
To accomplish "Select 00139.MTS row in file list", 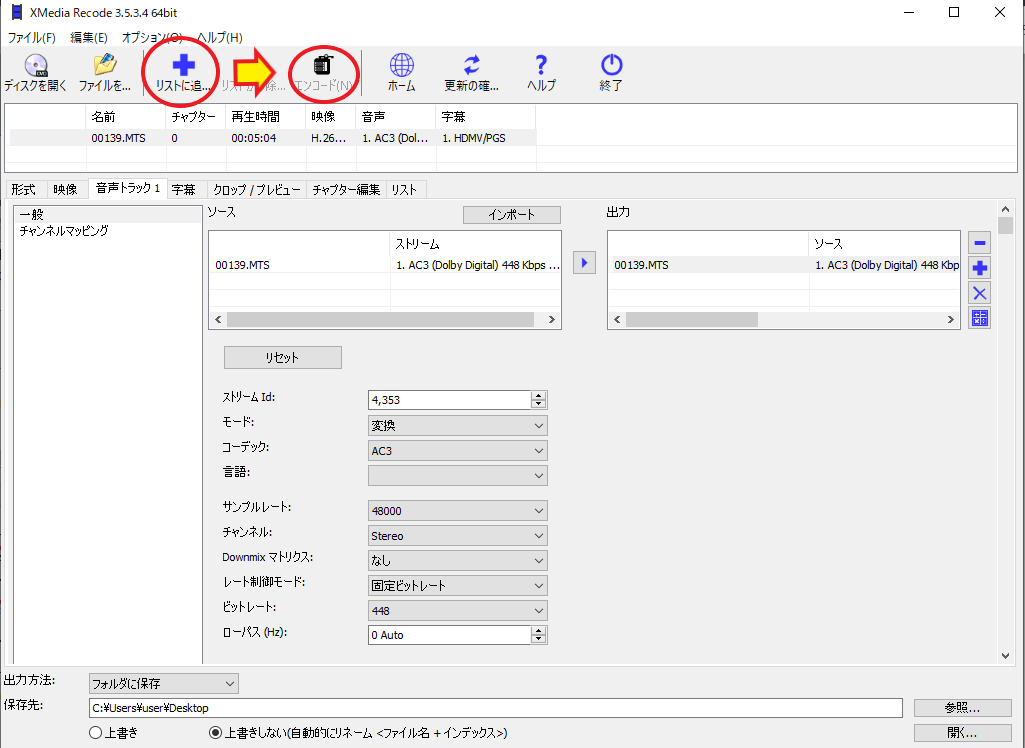I will point(273,138).
